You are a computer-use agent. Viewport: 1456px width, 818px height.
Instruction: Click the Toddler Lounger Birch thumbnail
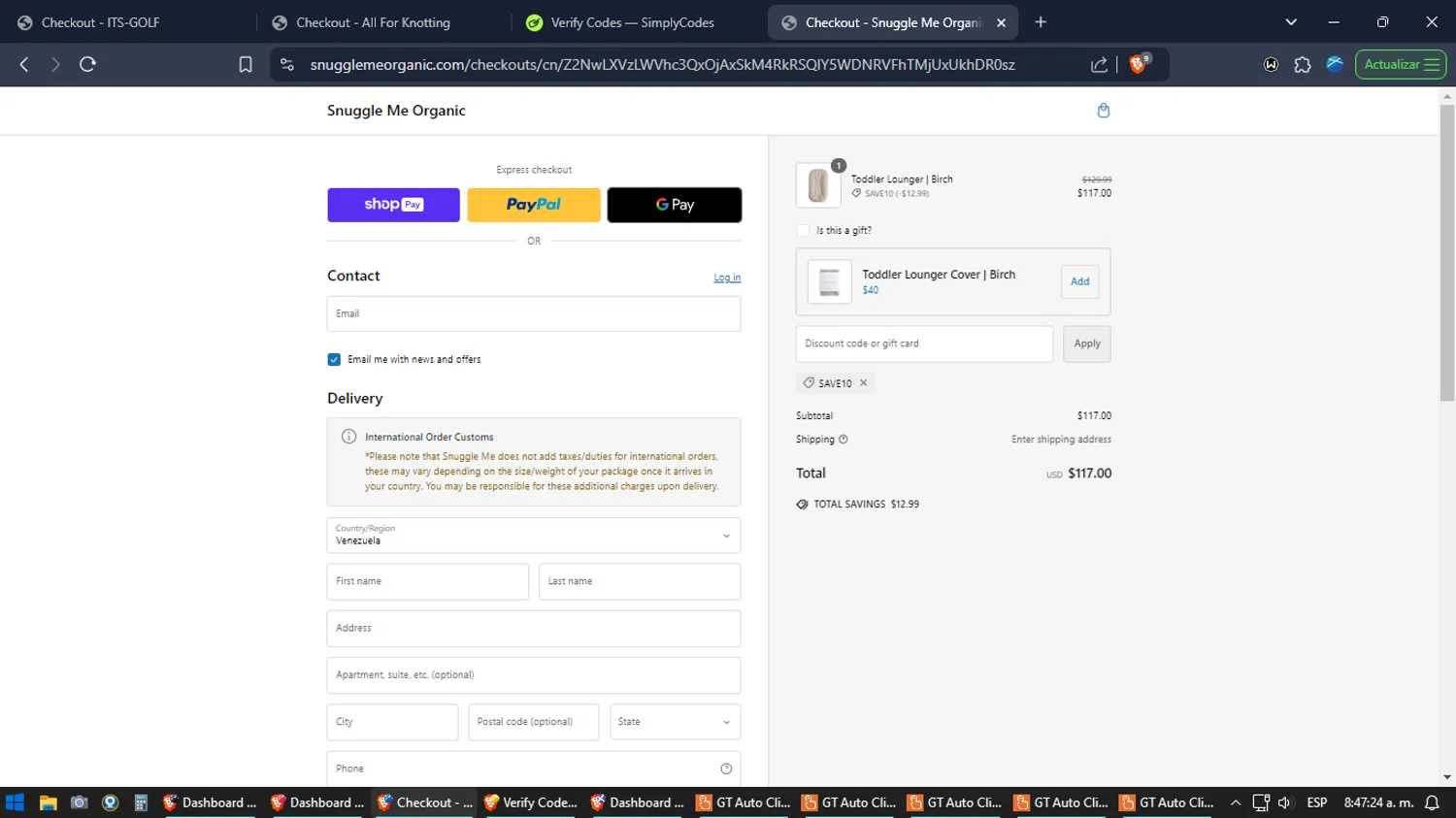(818, 184)
